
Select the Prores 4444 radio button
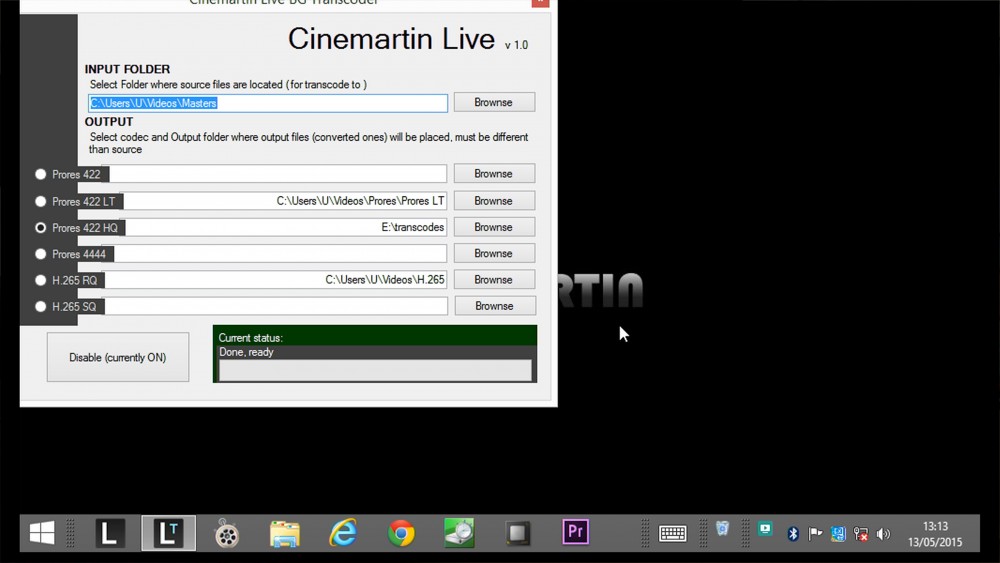point(41,254)
